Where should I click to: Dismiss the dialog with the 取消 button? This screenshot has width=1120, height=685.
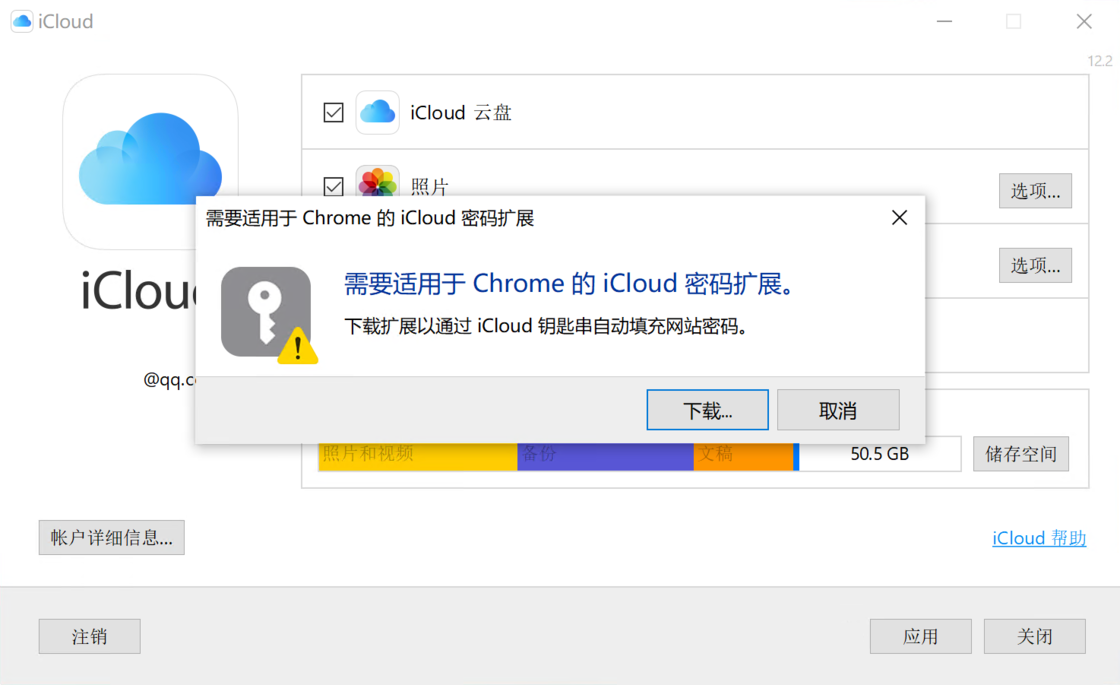coord(838,409)
